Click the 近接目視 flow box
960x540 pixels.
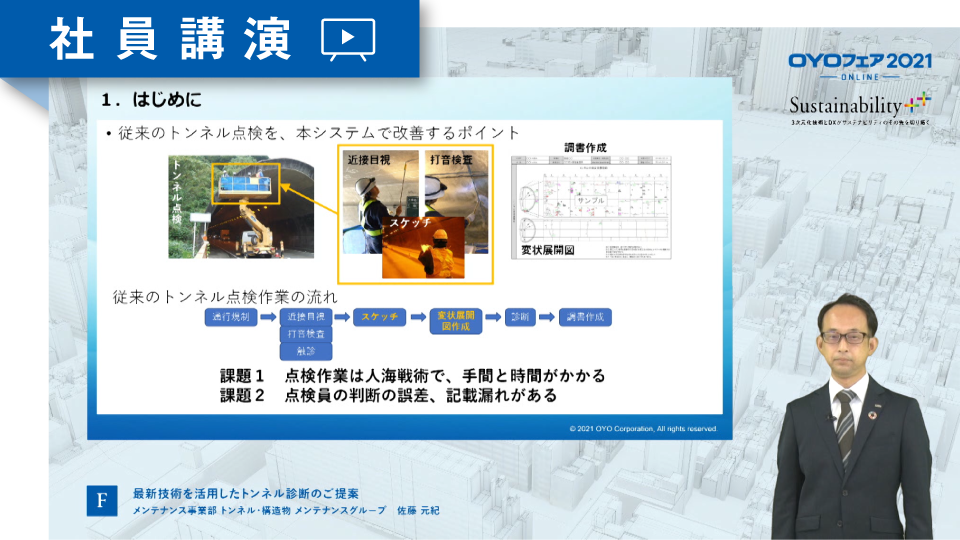[x=306, y=317]
